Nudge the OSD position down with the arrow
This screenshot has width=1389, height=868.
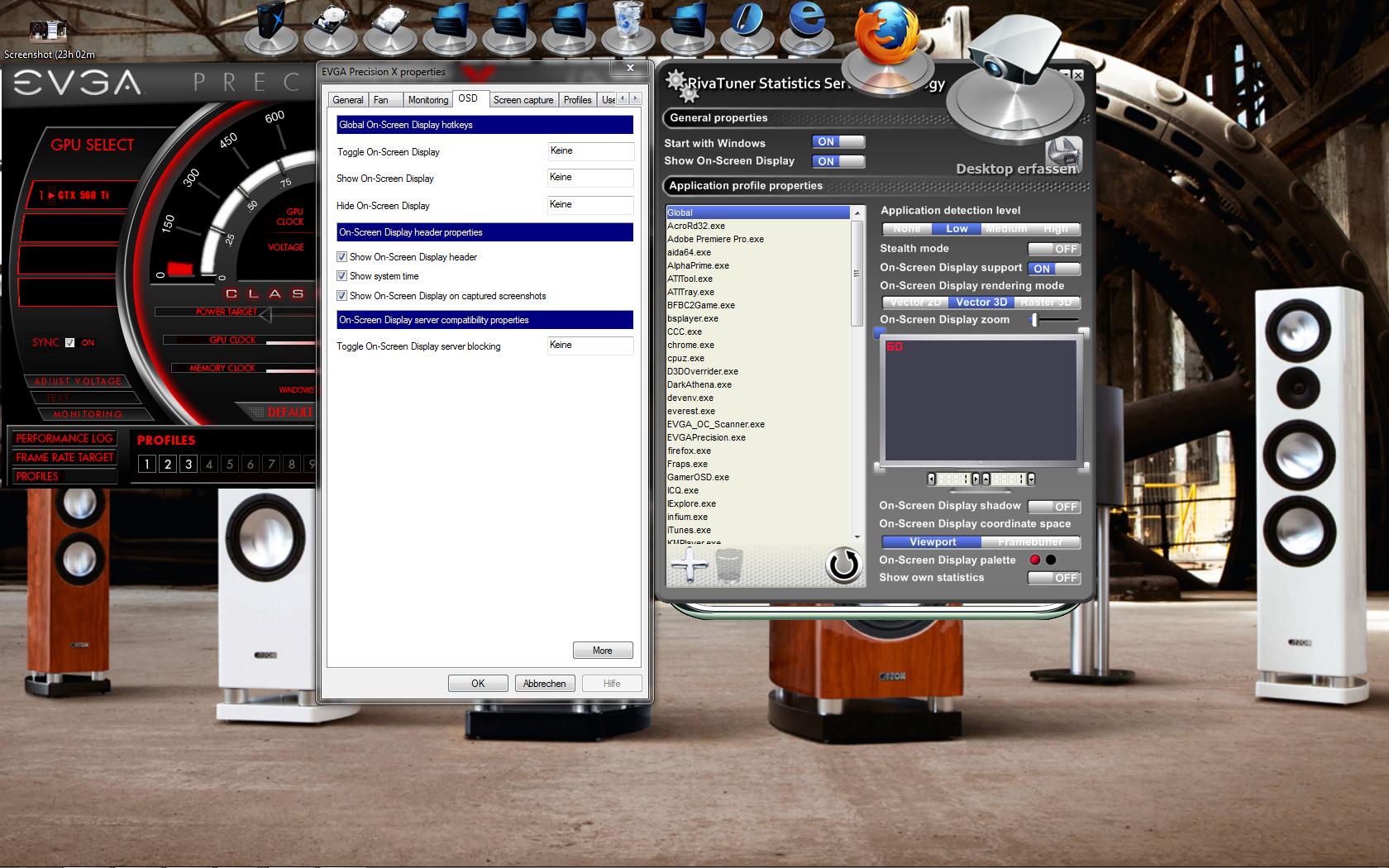[x=1030, y=479]
